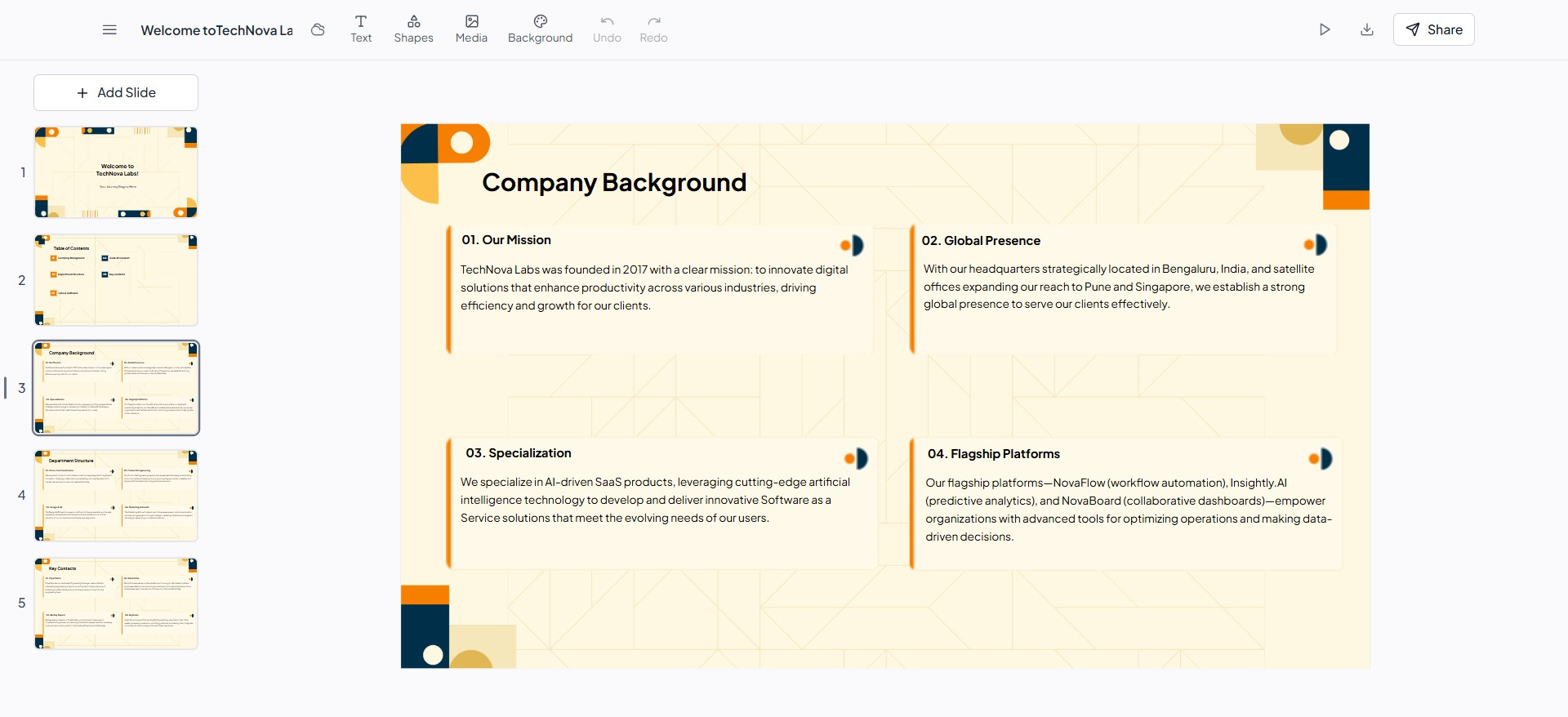This screenshot has height=717, width=1568.
Task: Download the presentation
Action: coord(1367,30)
